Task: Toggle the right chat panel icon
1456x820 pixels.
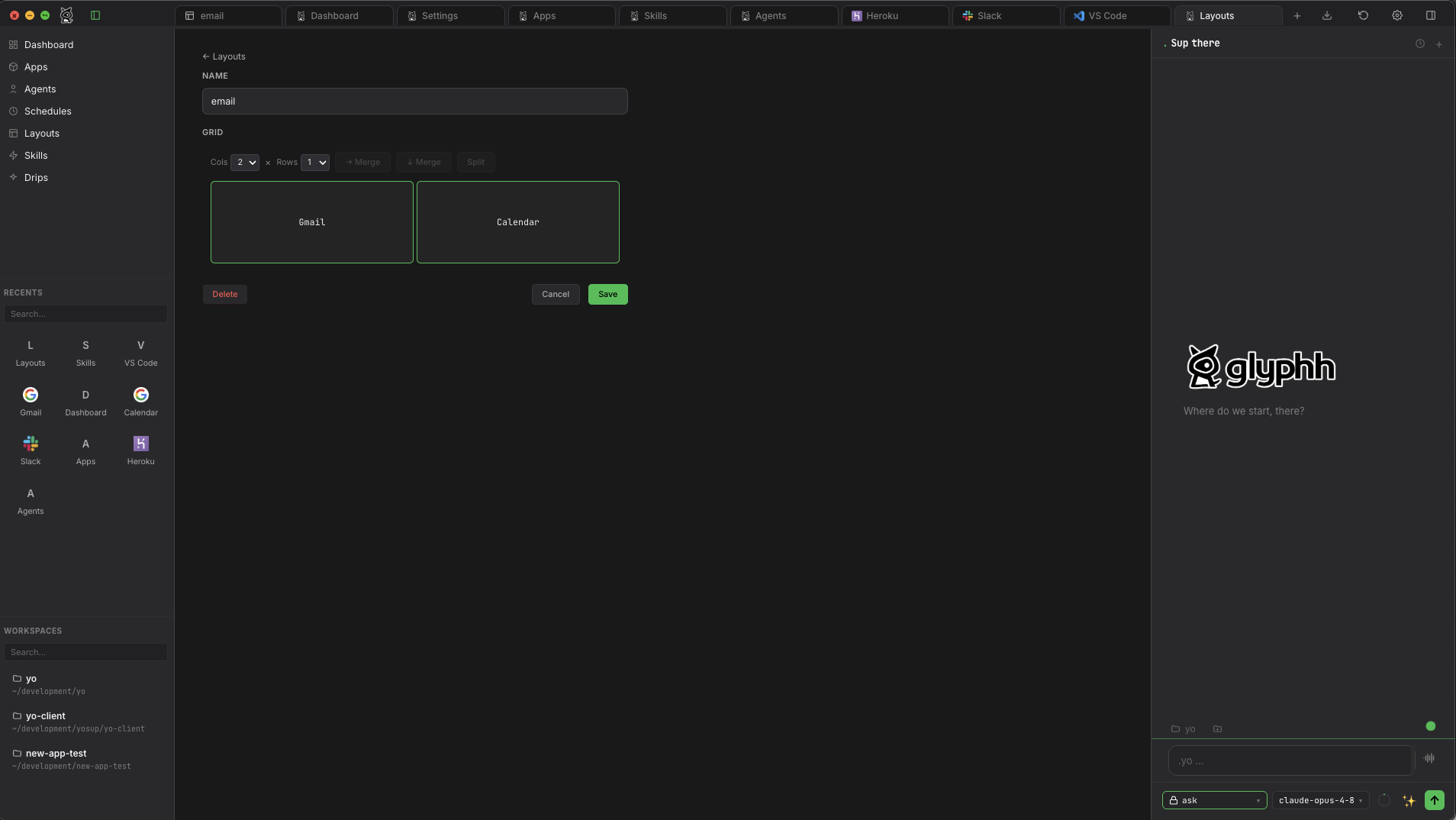Action: pos(1431,15)
